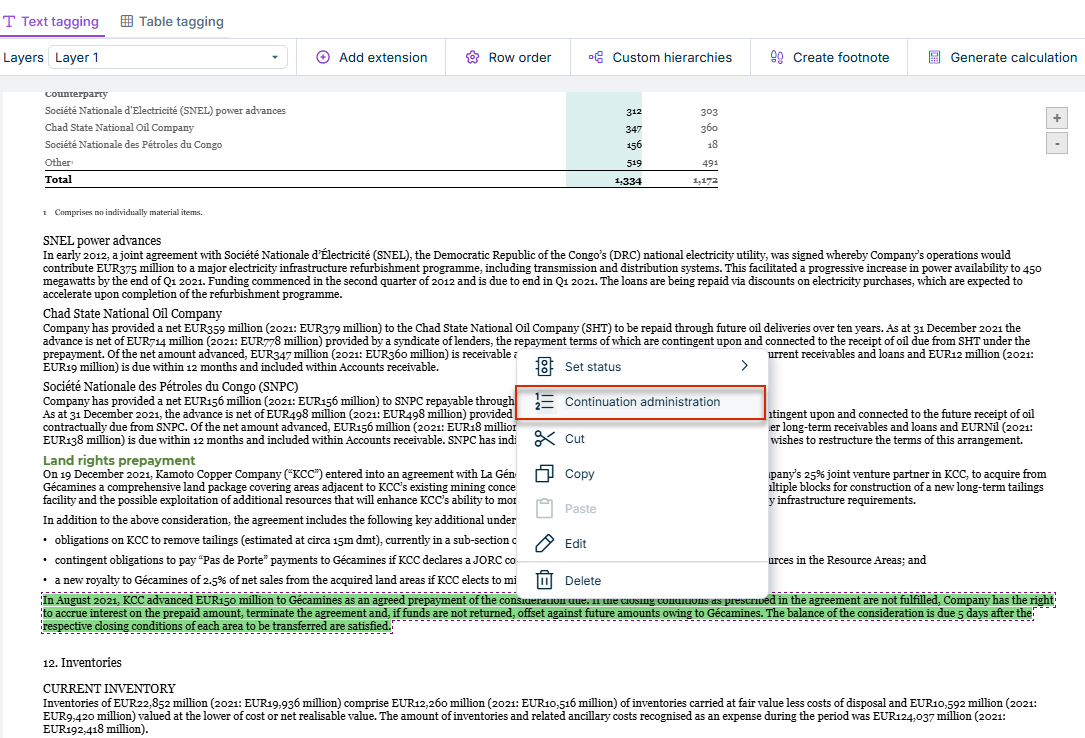This screenshot has width=1085, height=738.
Task: Click the Société Nationale des Pétroles du Congo (SNPC) heading
Action: (170, 387)
